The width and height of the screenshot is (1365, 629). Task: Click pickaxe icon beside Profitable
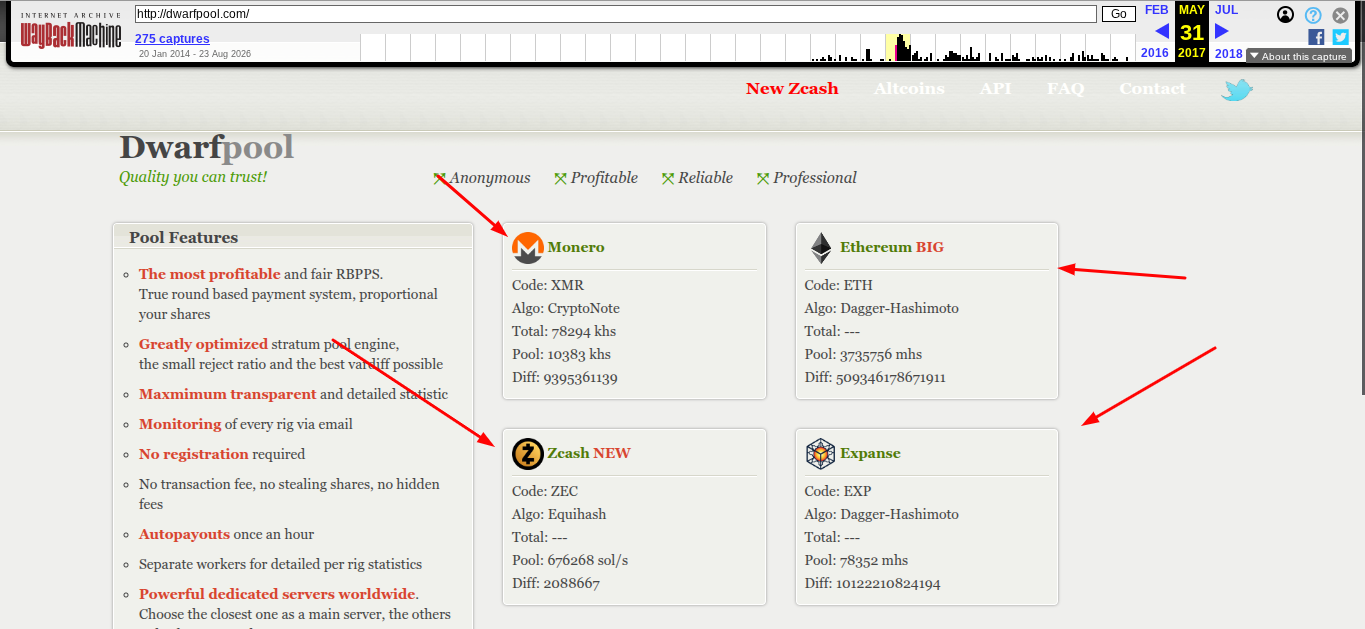coord(561,178)
